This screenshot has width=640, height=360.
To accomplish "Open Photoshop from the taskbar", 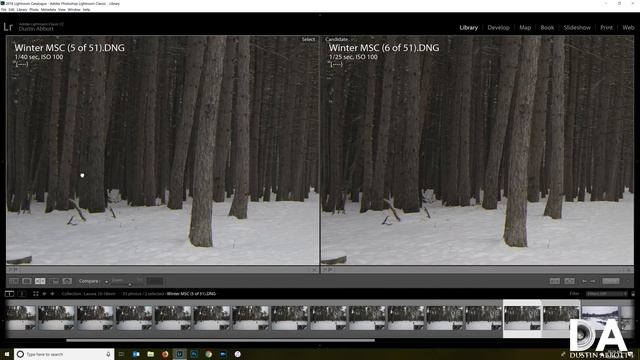I will tap(194, 354).
